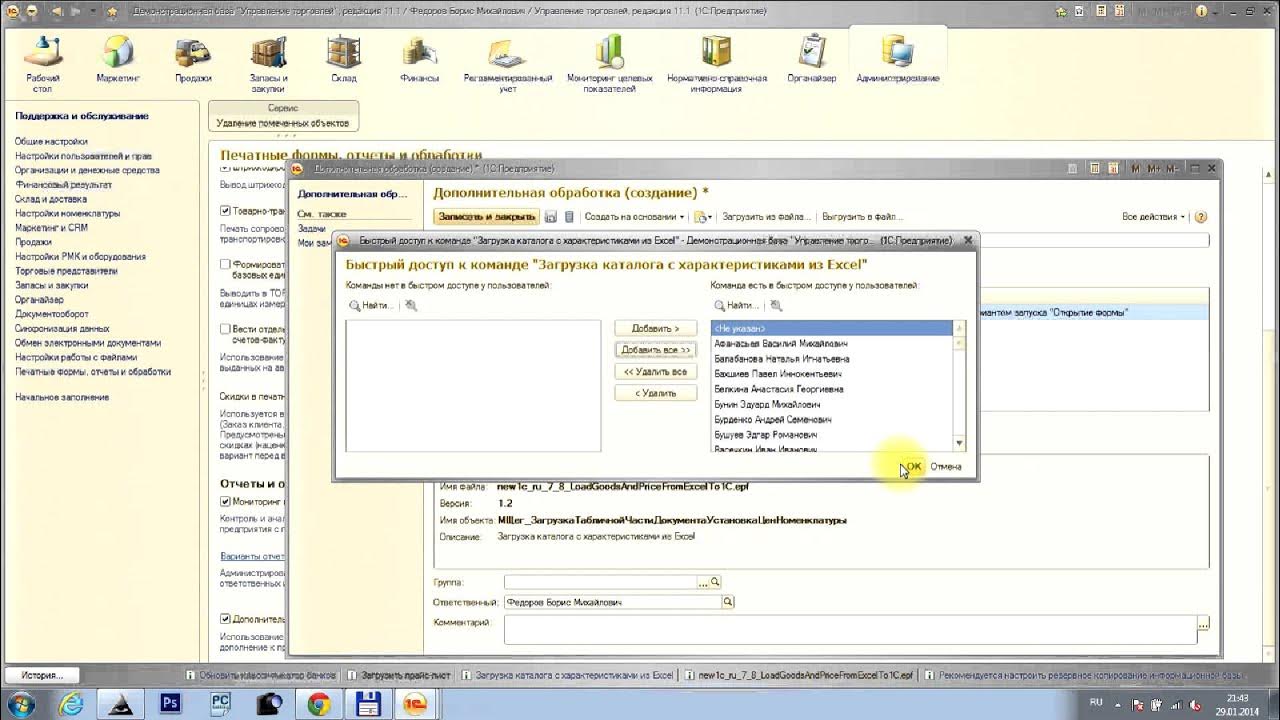Click the Варианты отчетов link

coord(252,556)
